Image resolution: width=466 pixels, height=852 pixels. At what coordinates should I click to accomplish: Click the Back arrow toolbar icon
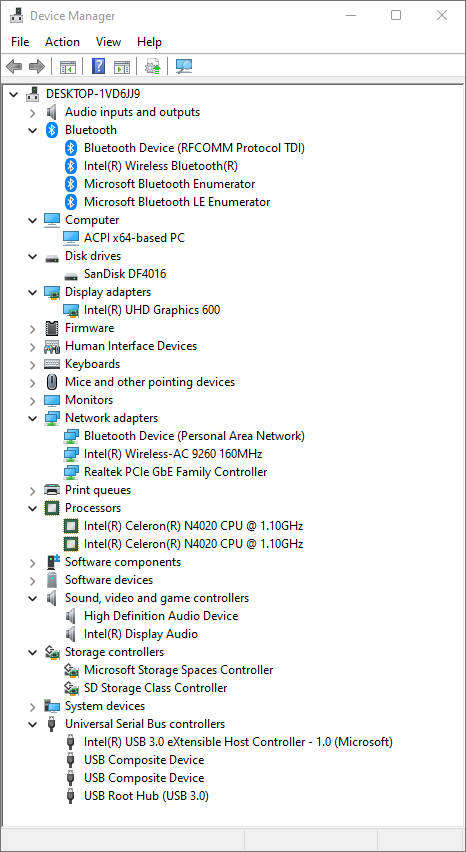pyautogui.click(x=14, y=67)
